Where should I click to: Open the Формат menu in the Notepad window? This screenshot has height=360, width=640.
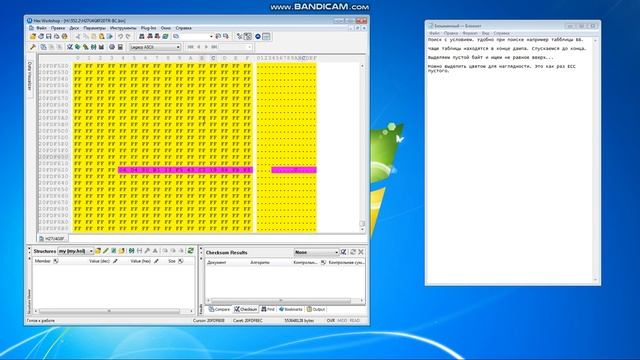coord(470,33)
